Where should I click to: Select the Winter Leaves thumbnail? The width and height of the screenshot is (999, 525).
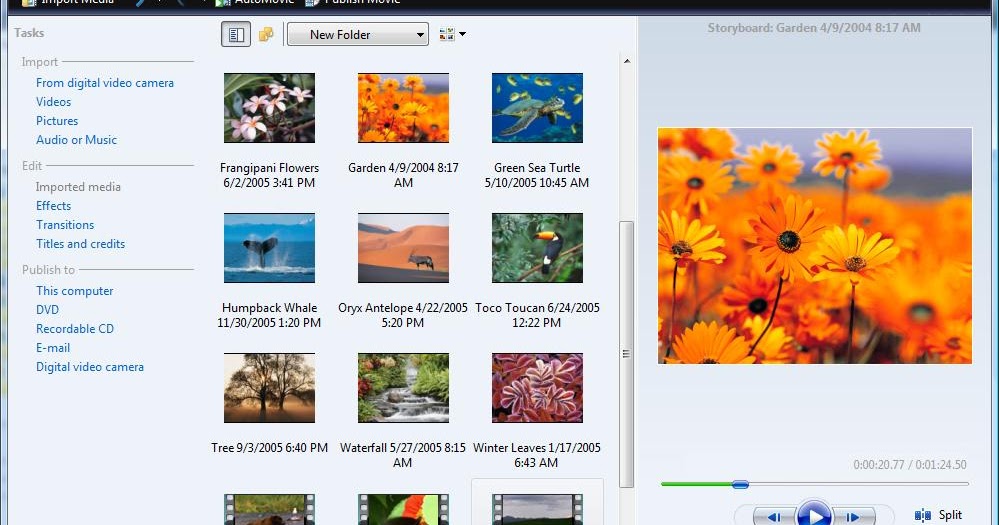[x=537, y=388]
